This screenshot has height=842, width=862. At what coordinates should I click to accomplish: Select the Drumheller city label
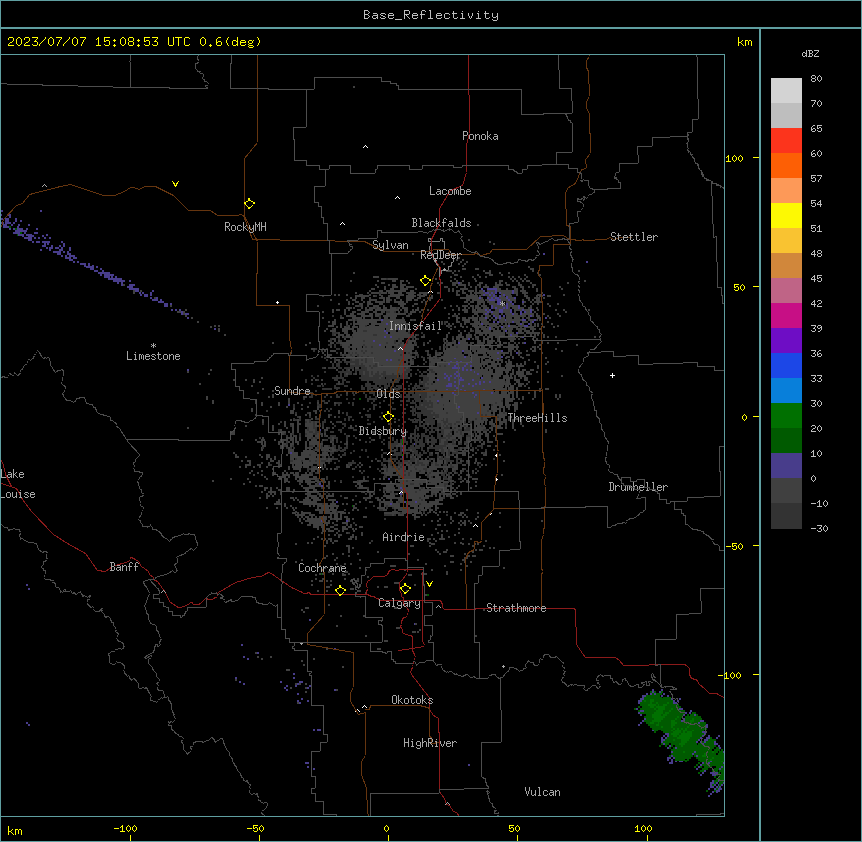(638, 487)
